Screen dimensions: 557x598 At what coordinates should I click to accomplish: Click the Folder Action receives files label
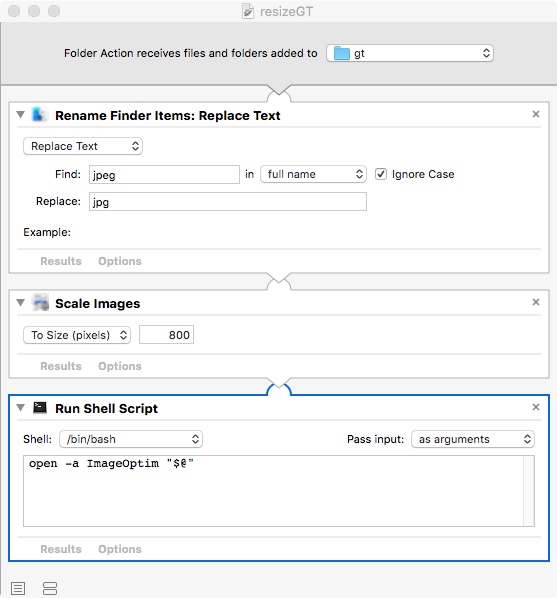click(x=190, y=53)
